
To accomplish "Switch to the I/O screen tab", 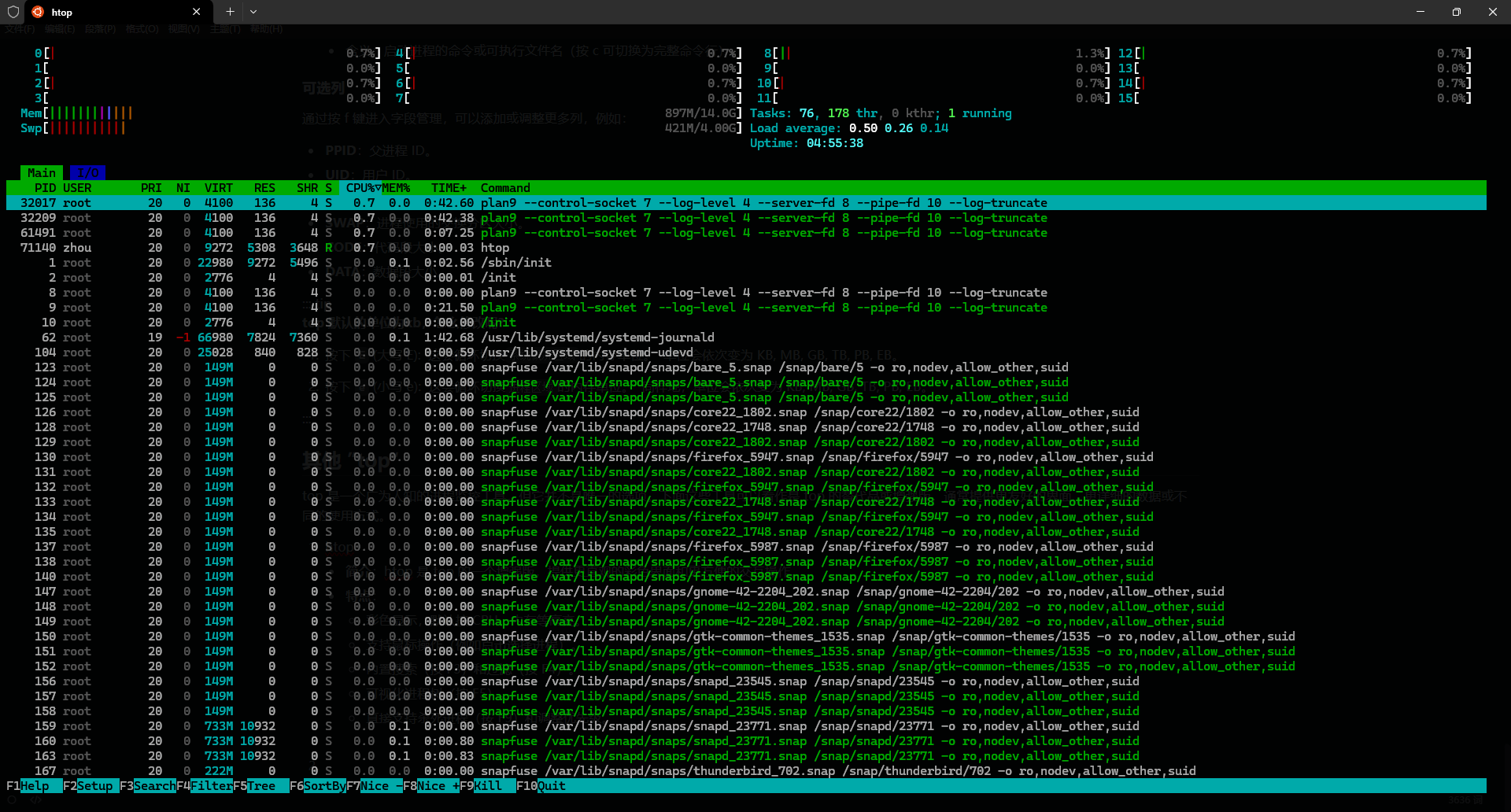I will point(87,173).
